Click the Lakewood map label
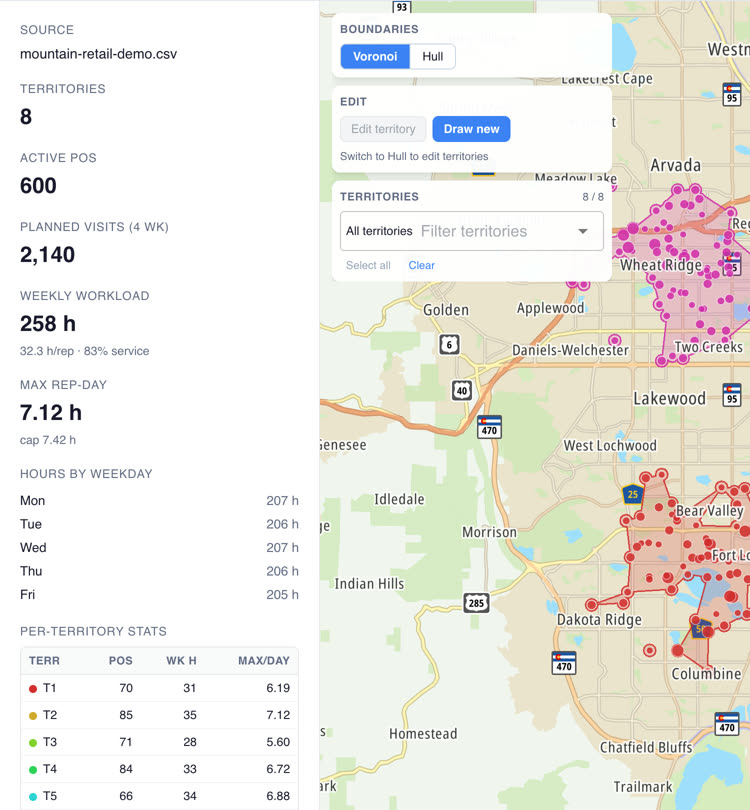The width and height of the screenshot is (750, 810). click(669, 398)
